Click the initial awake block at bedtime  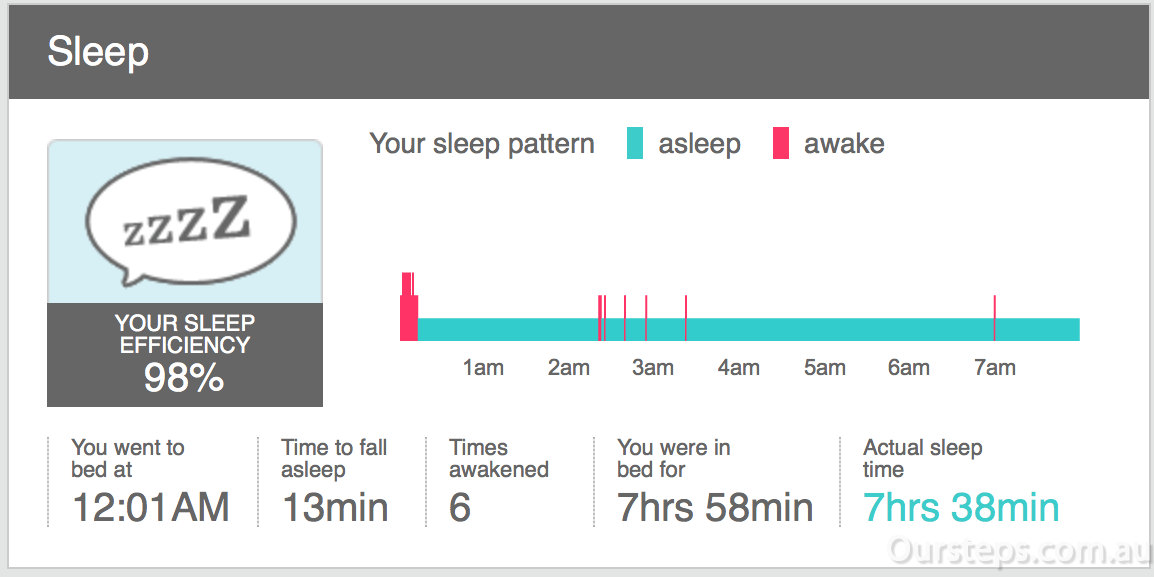408,307
